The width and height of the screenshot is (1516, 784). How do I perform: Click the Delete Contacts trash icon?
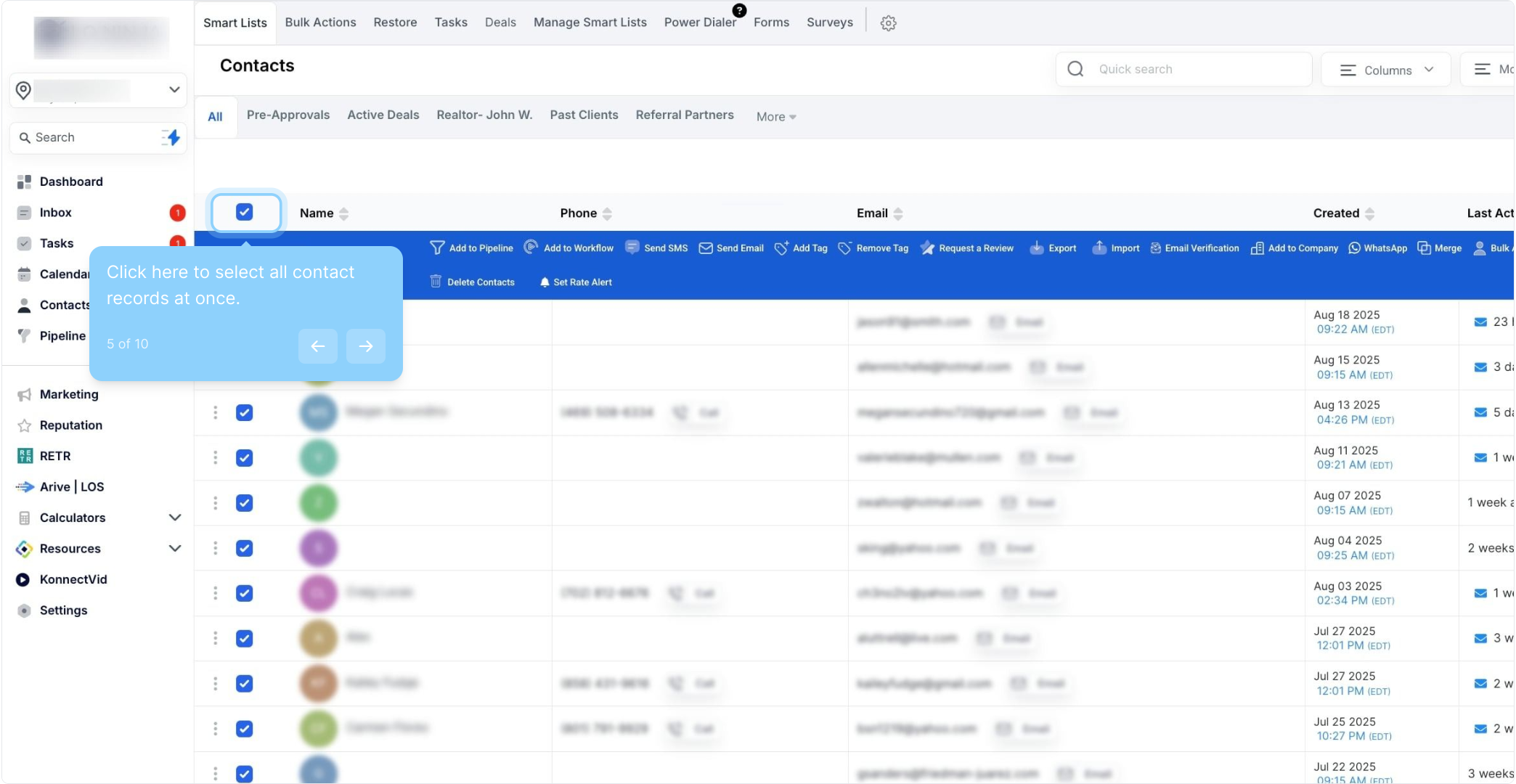point(436,282)
